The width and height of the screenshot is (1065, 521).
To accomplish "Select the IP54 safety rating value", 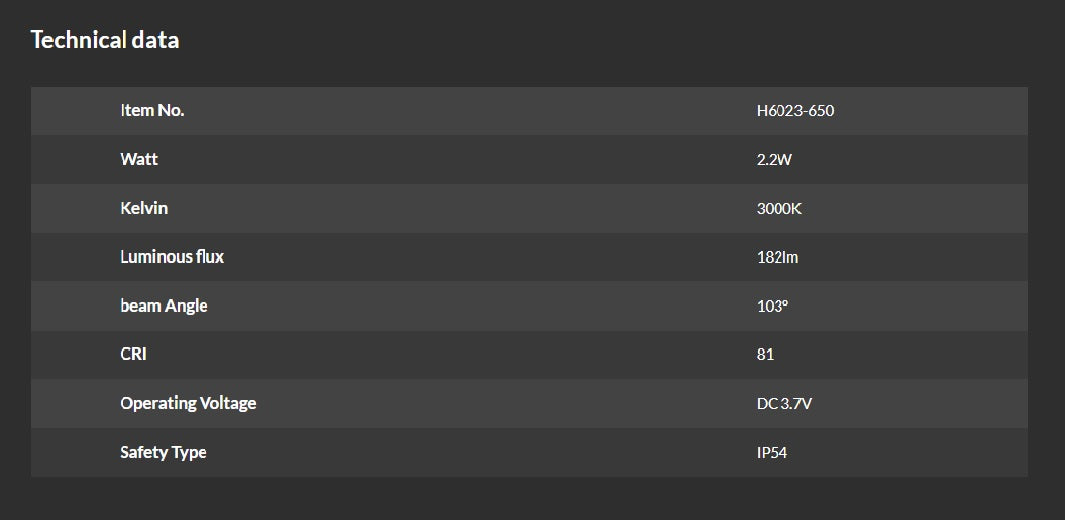I will pos(772,452).
